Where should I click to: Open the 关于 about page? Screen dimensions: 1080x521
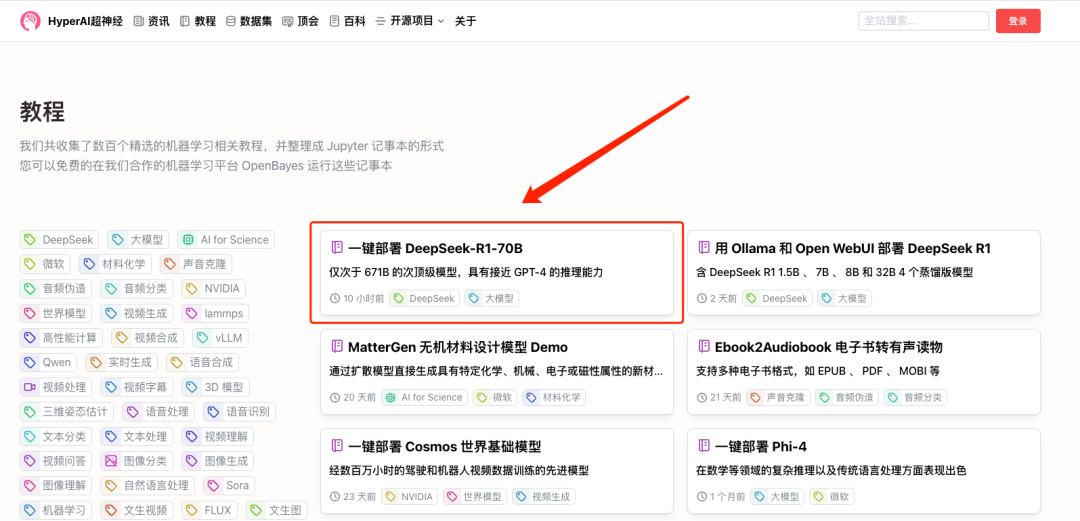coord(466,21)
